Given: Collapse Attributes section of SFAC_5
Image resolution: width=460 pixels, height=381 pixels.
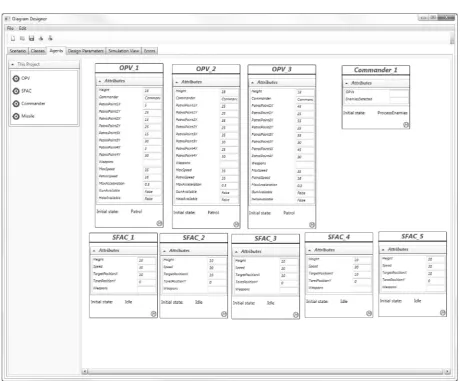Looking at the screenshot, I should click(383, 249).
